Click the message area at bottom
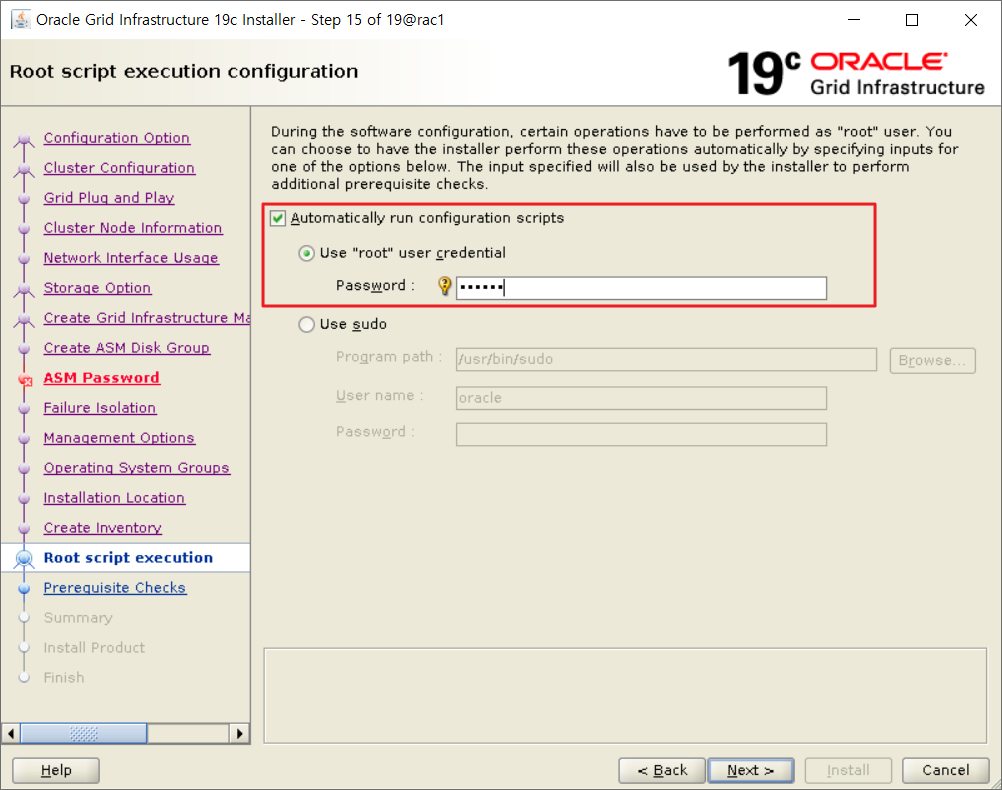Image resolution: width=1002 pixels, height=790 pixels. coord(625,696)
